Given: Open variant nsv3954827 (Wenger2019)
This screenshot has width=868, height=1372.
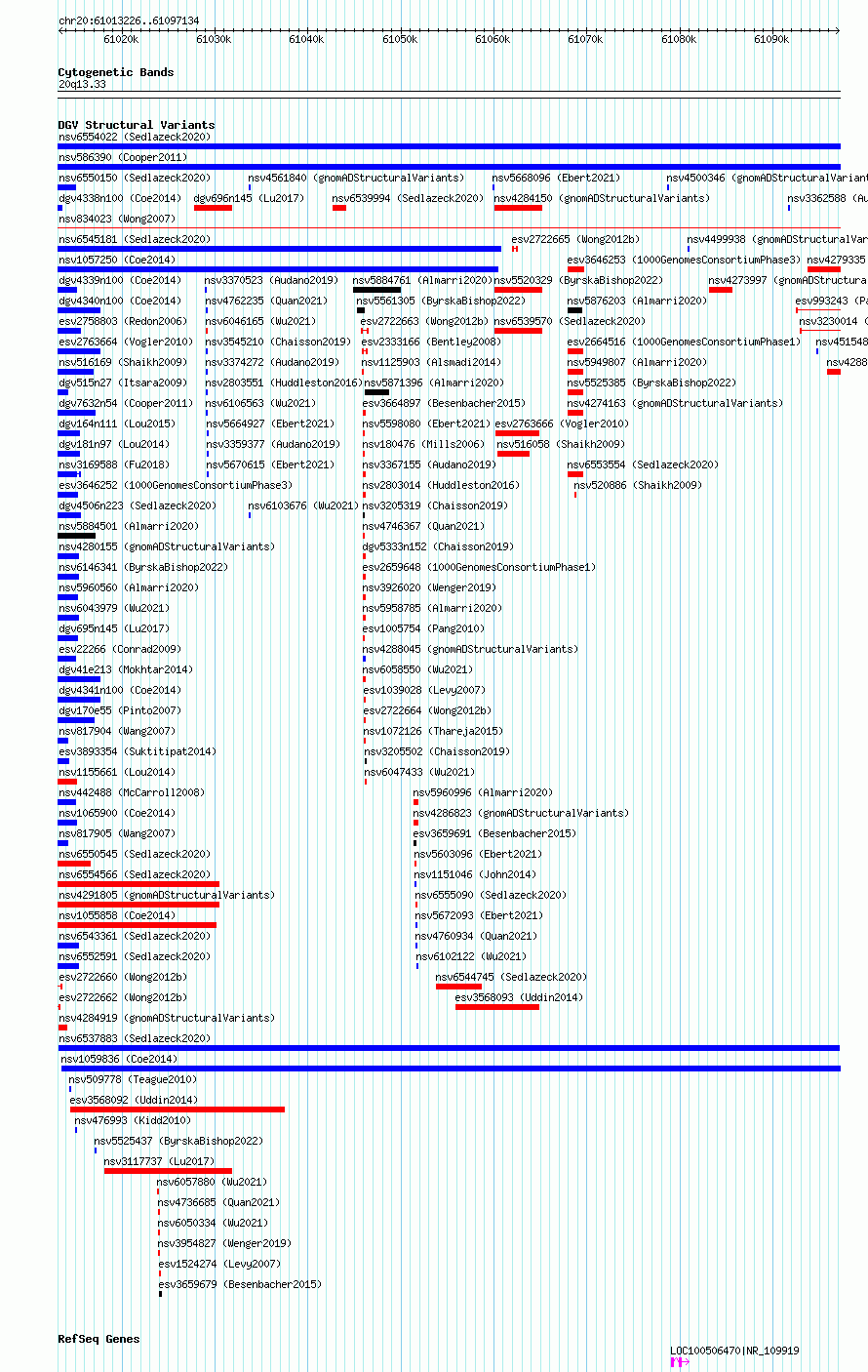Looking at the screenshot, I should pos(225,1243).
